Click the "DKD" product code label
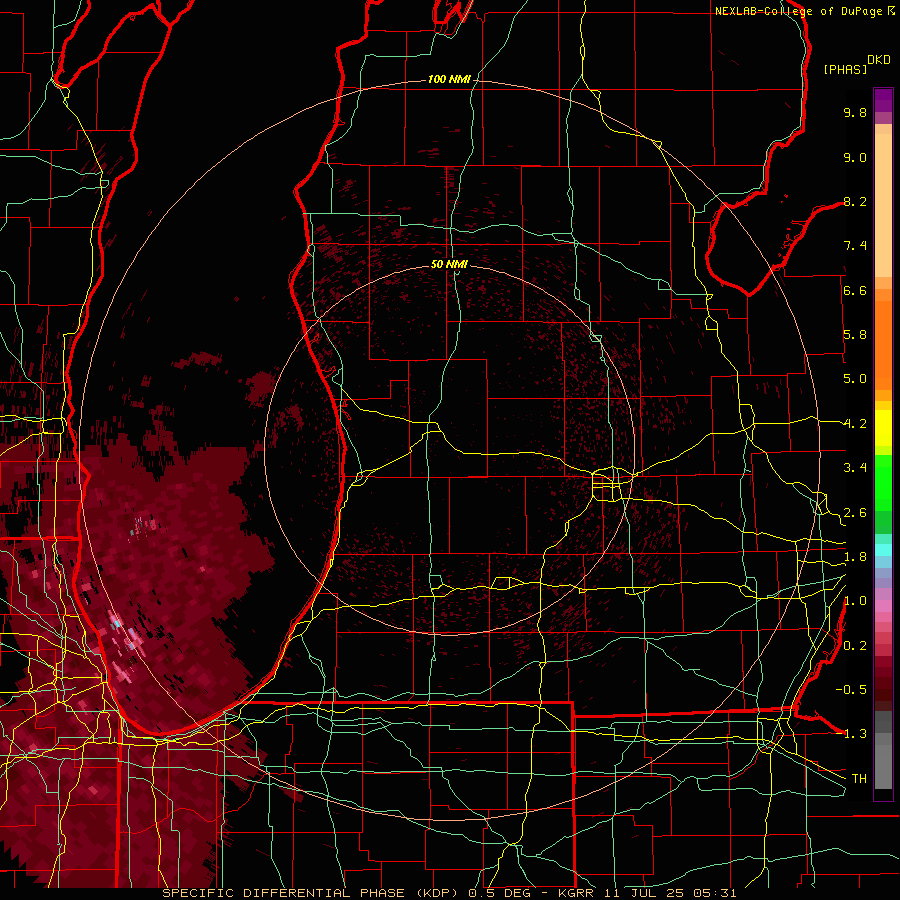Image resolution: width=900 pixels, height=900 pixels. [879, 60]
